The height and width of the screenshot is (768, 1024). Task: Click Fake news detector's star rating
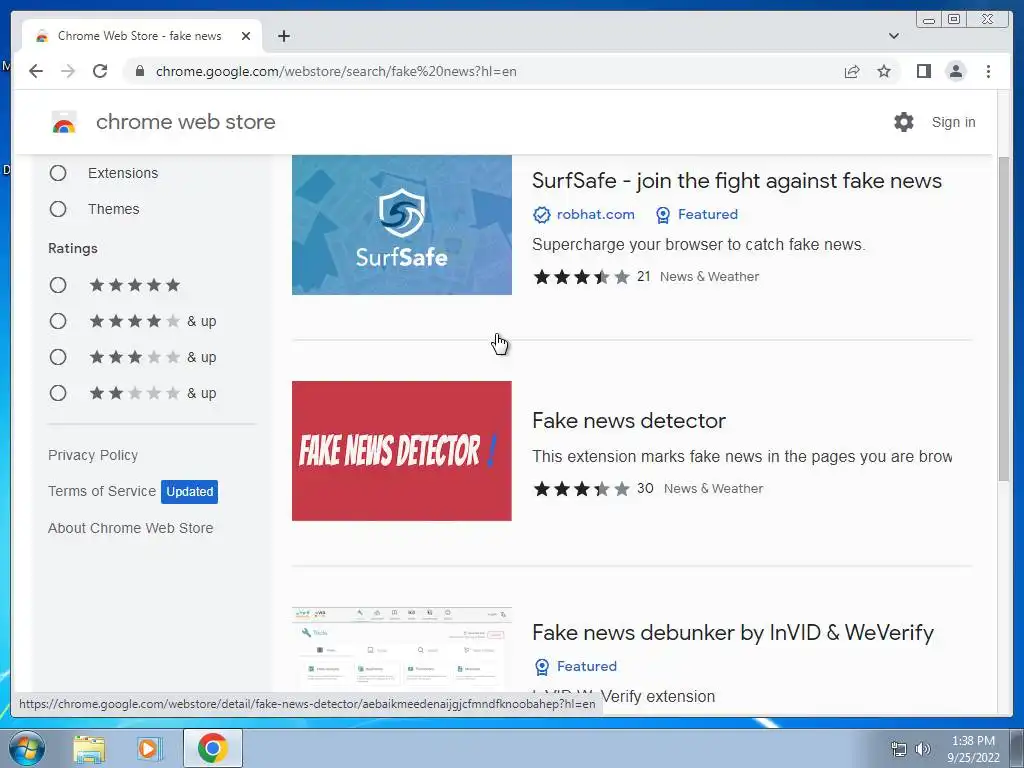click(x=581, y=488)
